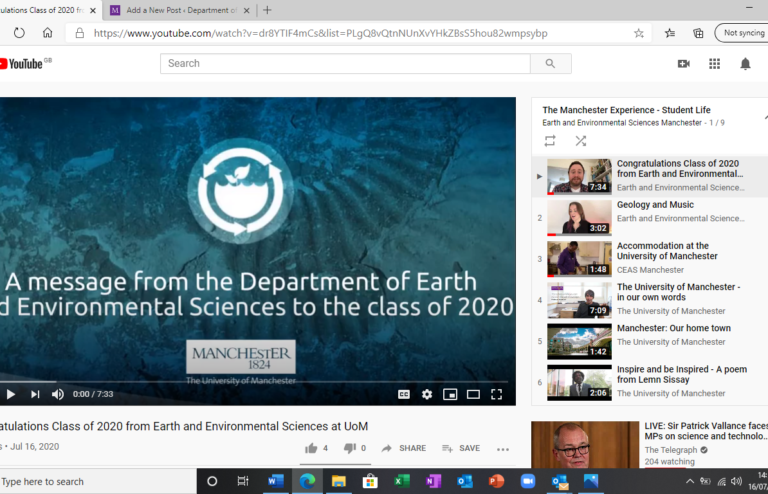Open the create video camera icon
Screen dimensions: 768x494
pyautogui.click(x=684, y=64)
